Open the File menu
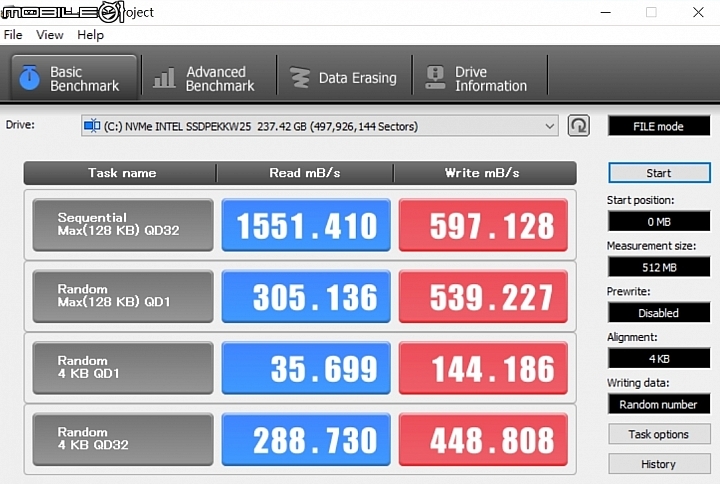 (13, 35)
